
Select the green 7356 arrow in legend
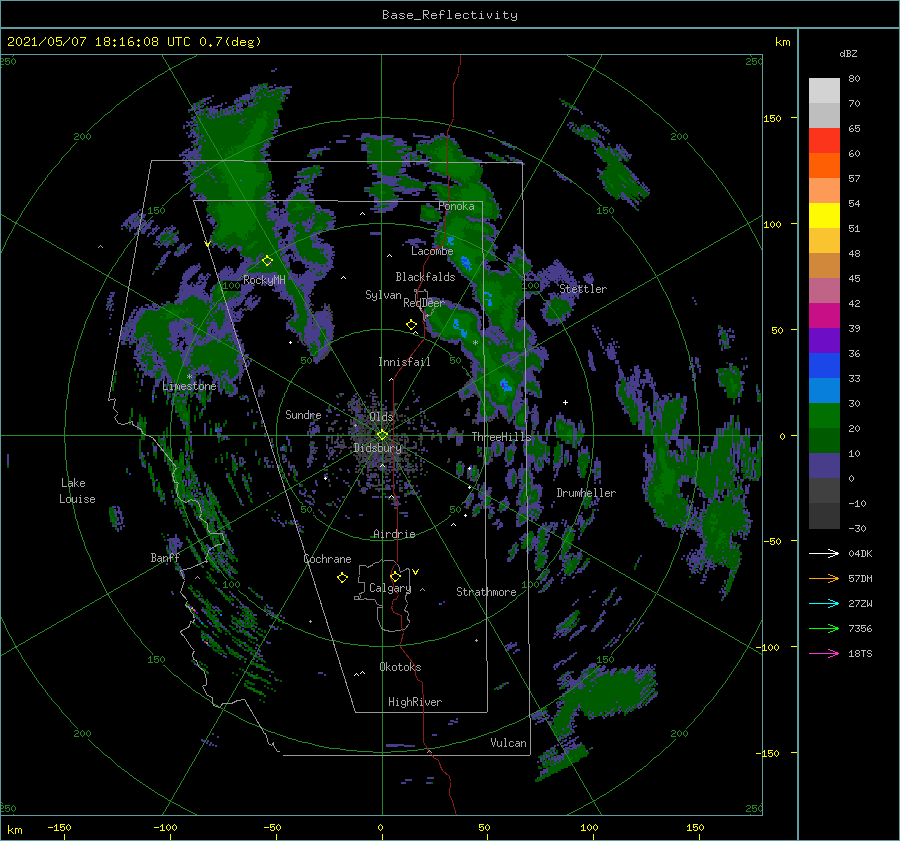pyautogui.click(x=824, y=629)
